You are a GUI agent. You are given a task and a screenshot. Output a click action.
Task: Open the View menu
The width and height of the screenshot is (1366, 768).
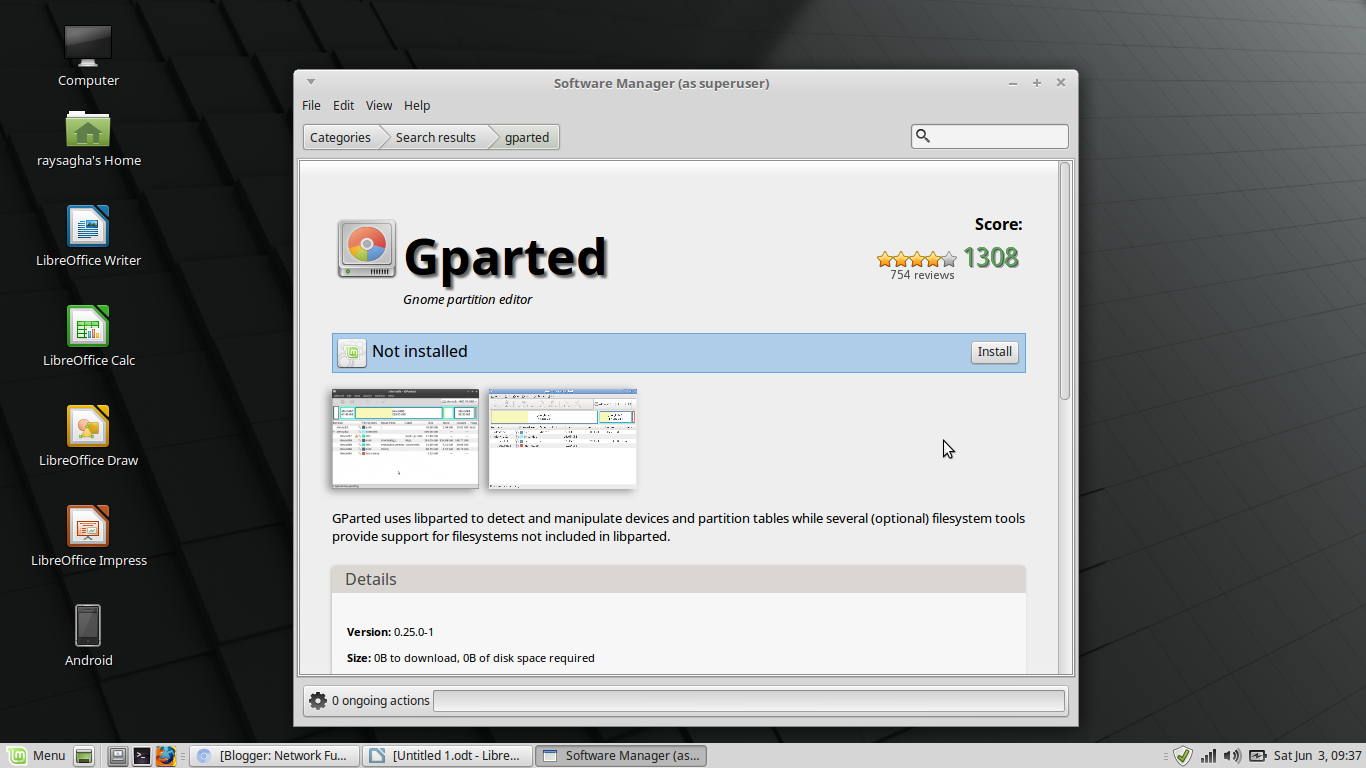tap(379, 105)
